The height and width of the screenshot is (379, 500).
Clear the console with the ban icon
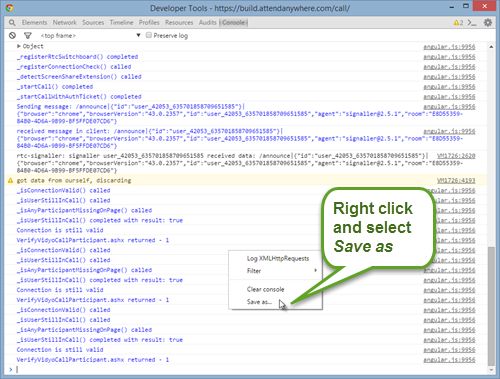12,35
